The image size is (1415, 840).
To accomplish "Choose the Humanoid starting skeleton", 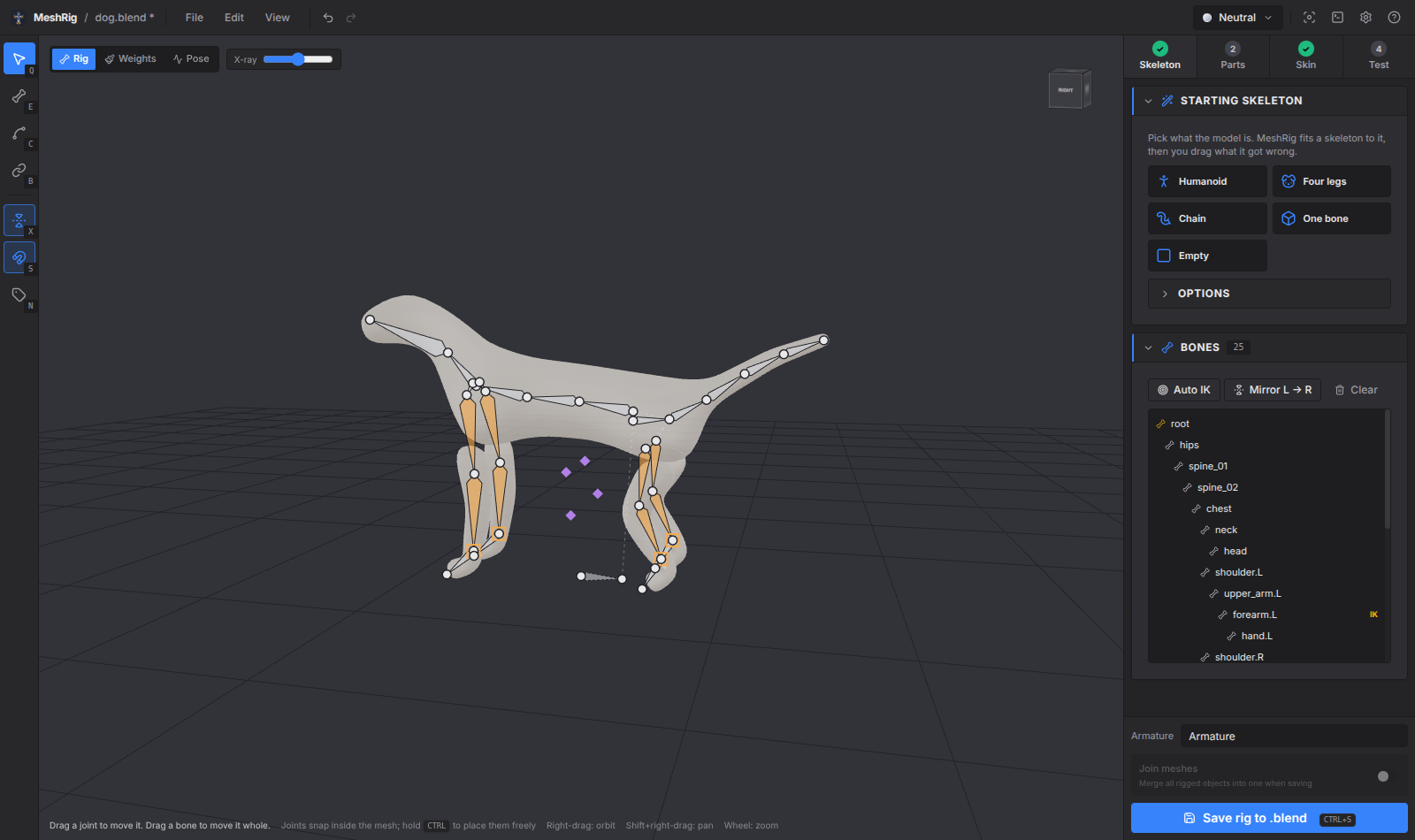I will pyautogui.click(x=1207, y=181).
